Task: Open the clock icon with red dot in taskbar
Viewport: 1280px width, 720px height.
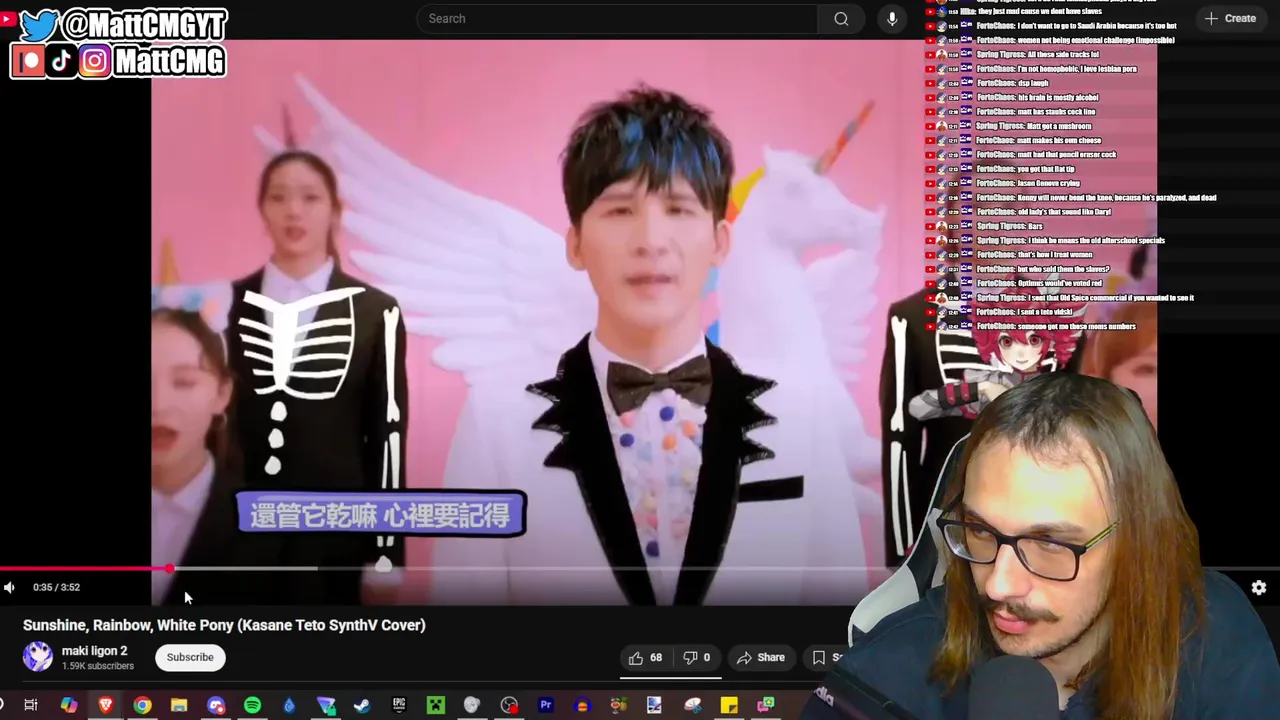Action: [x=509, y=705]
